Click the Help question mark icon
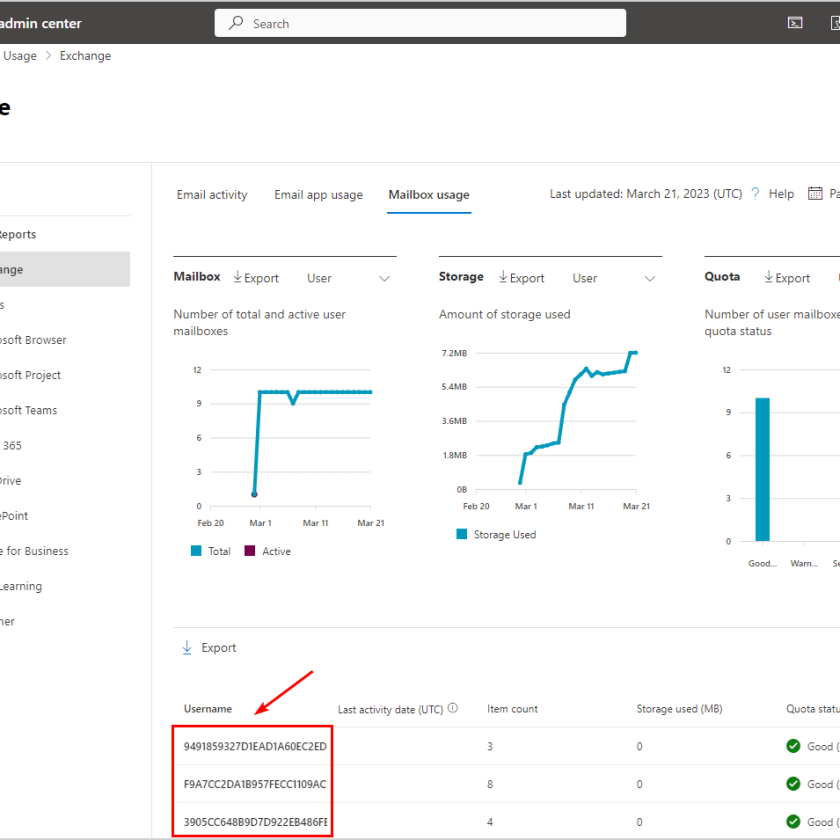 (x=755, y=193)
